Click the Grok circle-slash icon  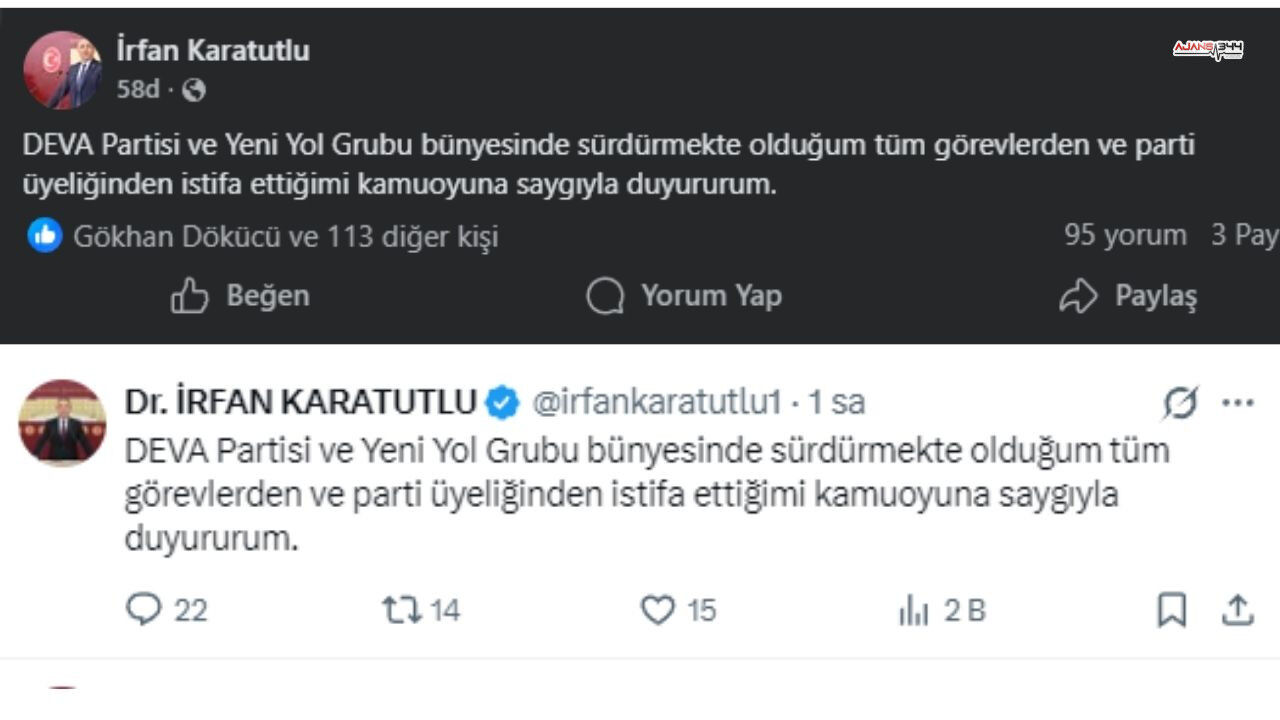coord(1180,403)
